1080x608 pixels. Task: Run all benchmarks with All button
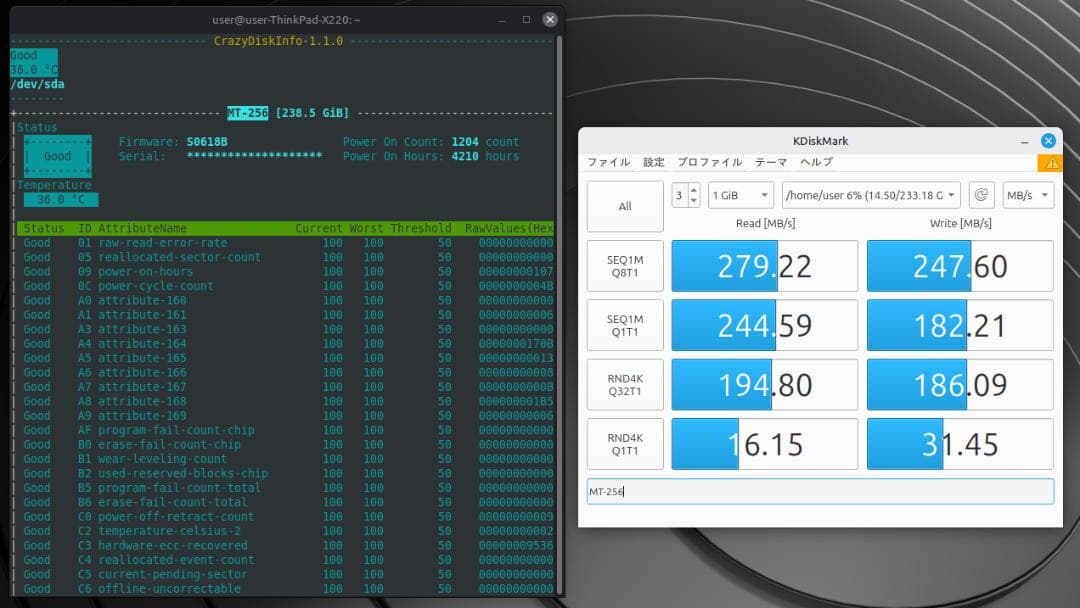pyautogui.click(x=625, y=207)
